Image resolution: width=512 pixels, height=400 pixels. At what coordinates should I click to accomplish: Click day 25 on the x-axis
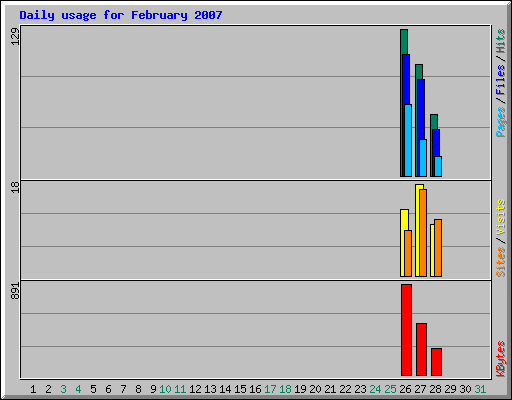390,389
